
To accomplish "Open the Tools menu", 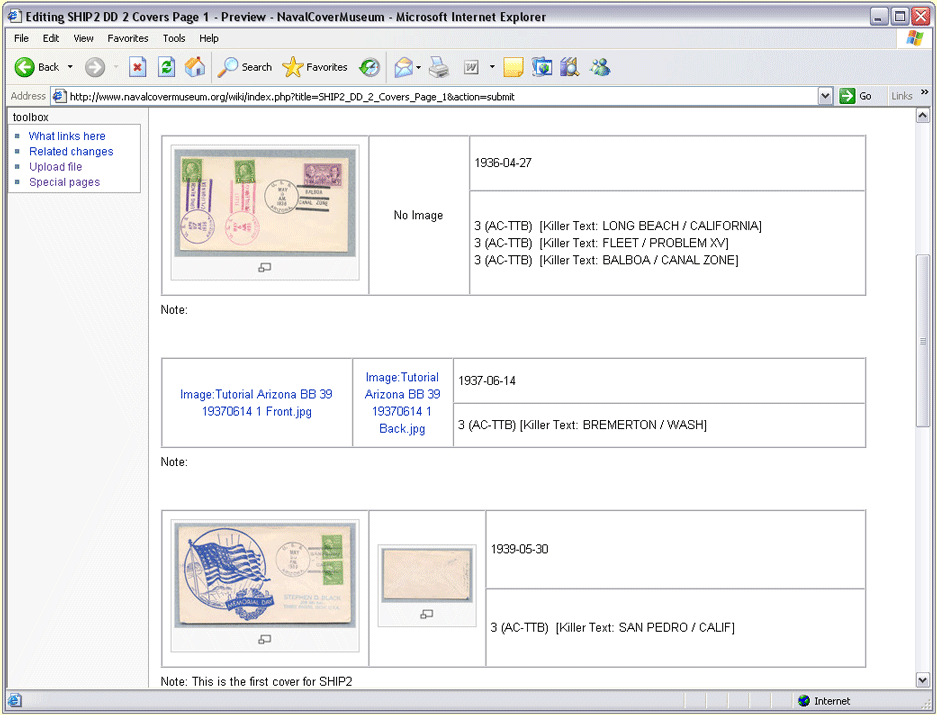I will (x=174, y=38).
